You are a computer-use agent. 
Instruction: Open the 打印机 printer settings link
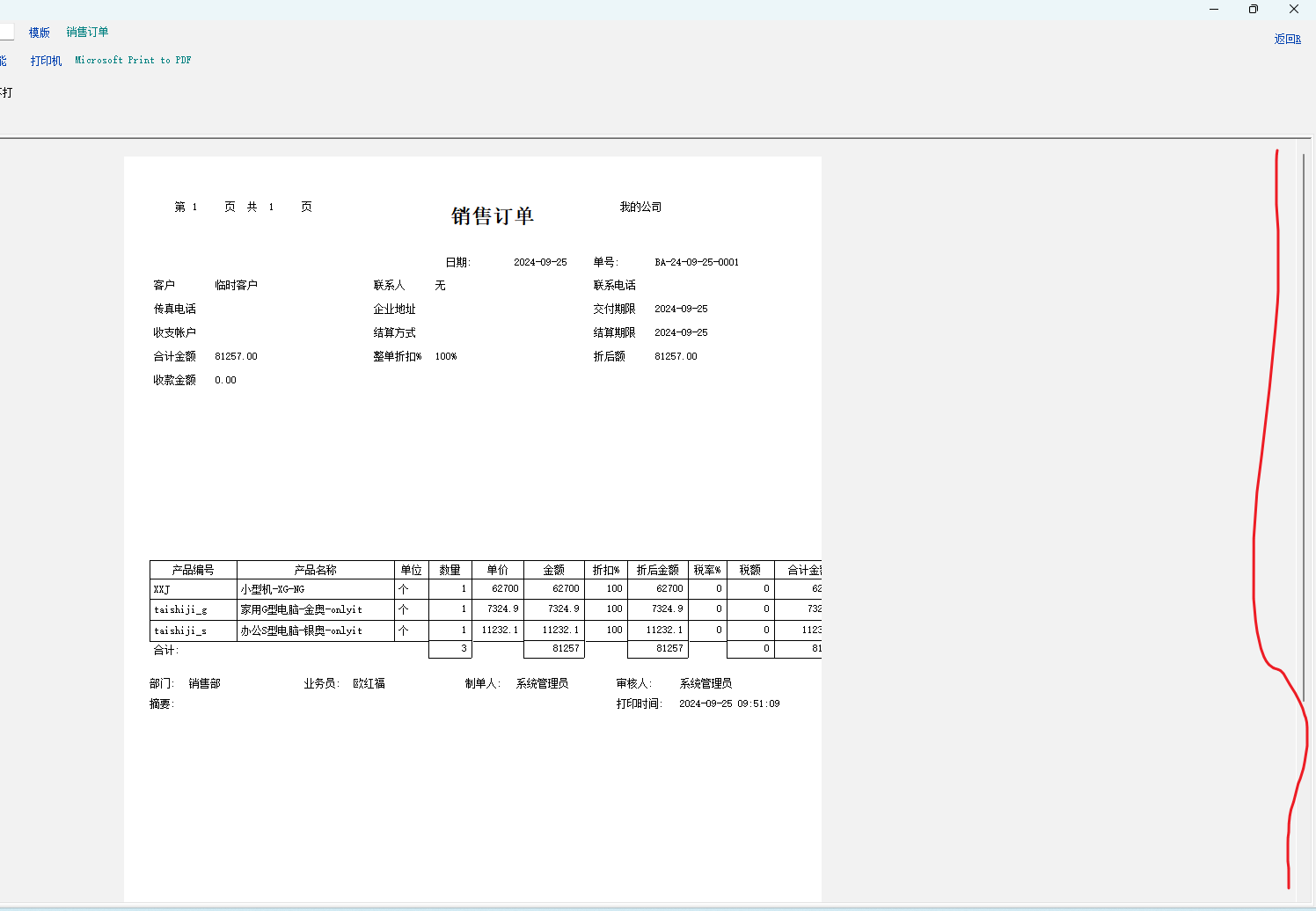pyautogui.click(x=46, y=61)
